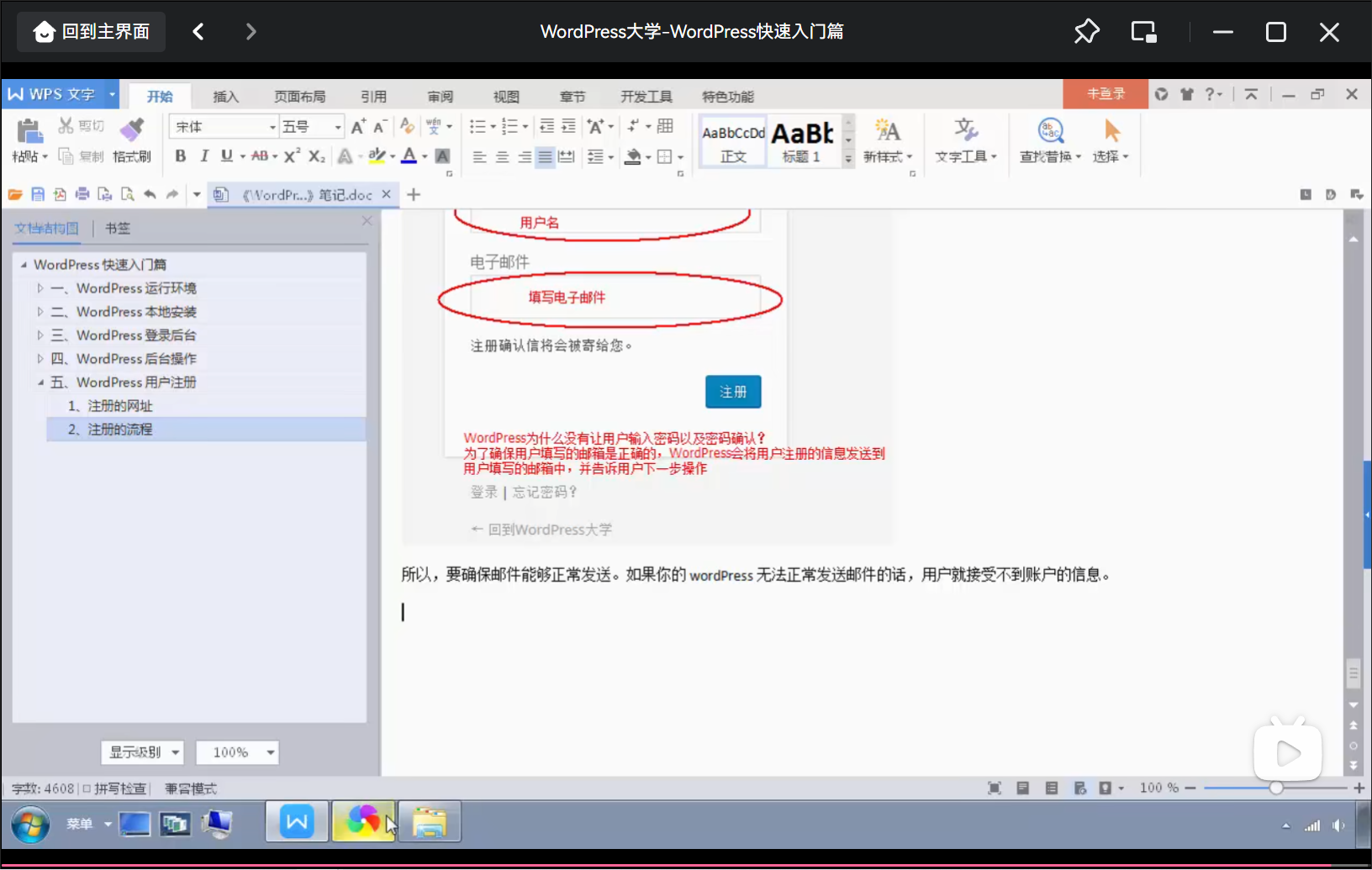Click the character shading A icon

[443, 156]
